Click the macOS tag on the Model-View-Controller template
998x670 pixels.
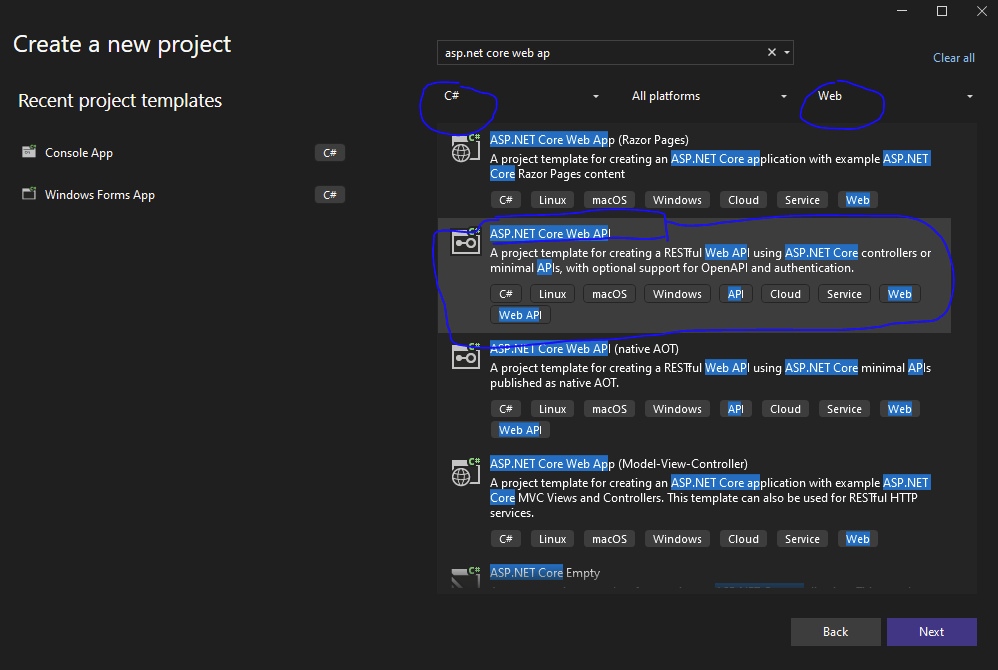coord(610,539)
